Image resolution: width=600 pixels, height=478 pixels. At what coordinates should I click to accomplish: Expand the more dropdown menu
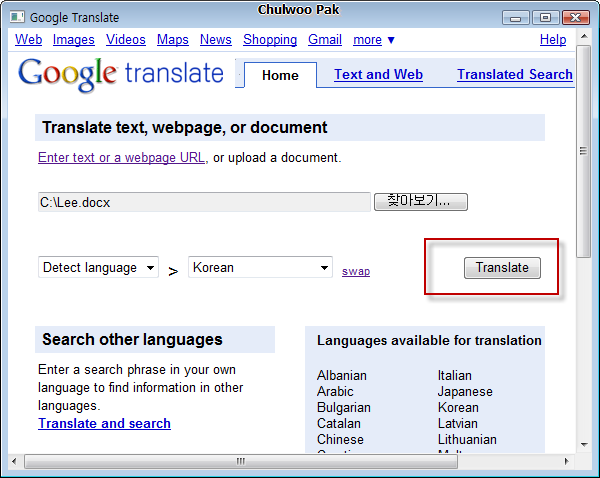click(x=373, y=39)
